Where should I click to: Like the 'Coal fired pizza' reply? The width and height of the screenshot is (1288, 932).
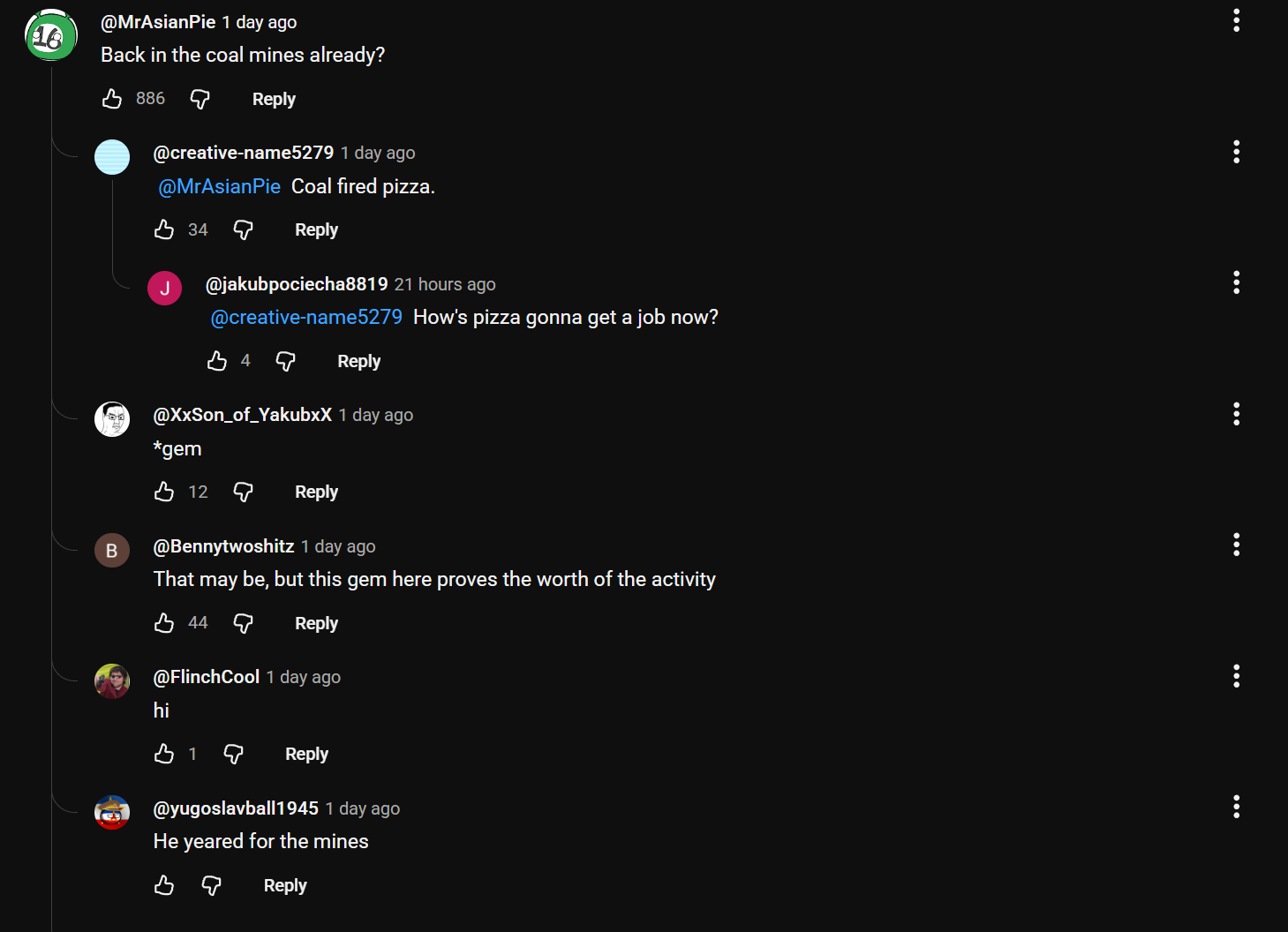[x=164, y=229]
